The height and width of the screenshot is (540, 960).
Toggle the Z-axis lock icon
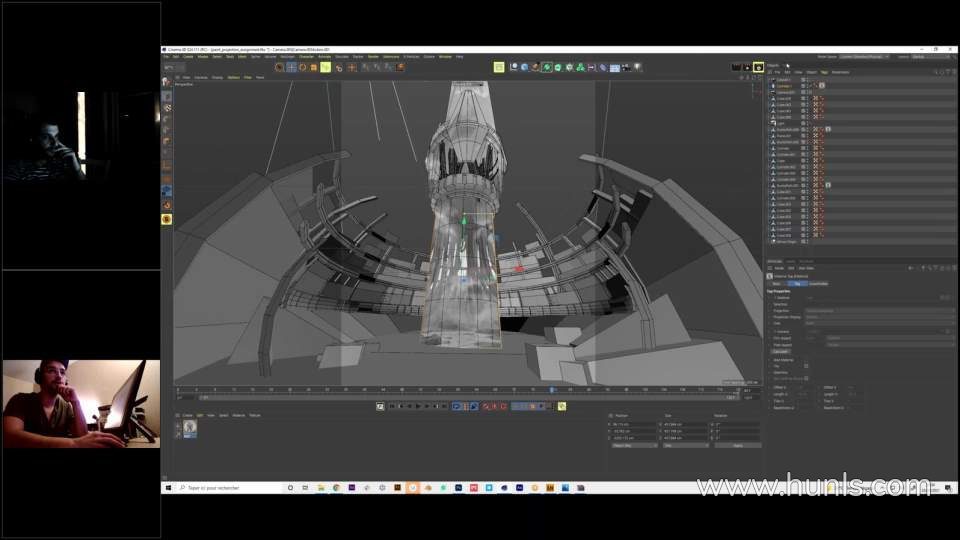coord(389,67)
